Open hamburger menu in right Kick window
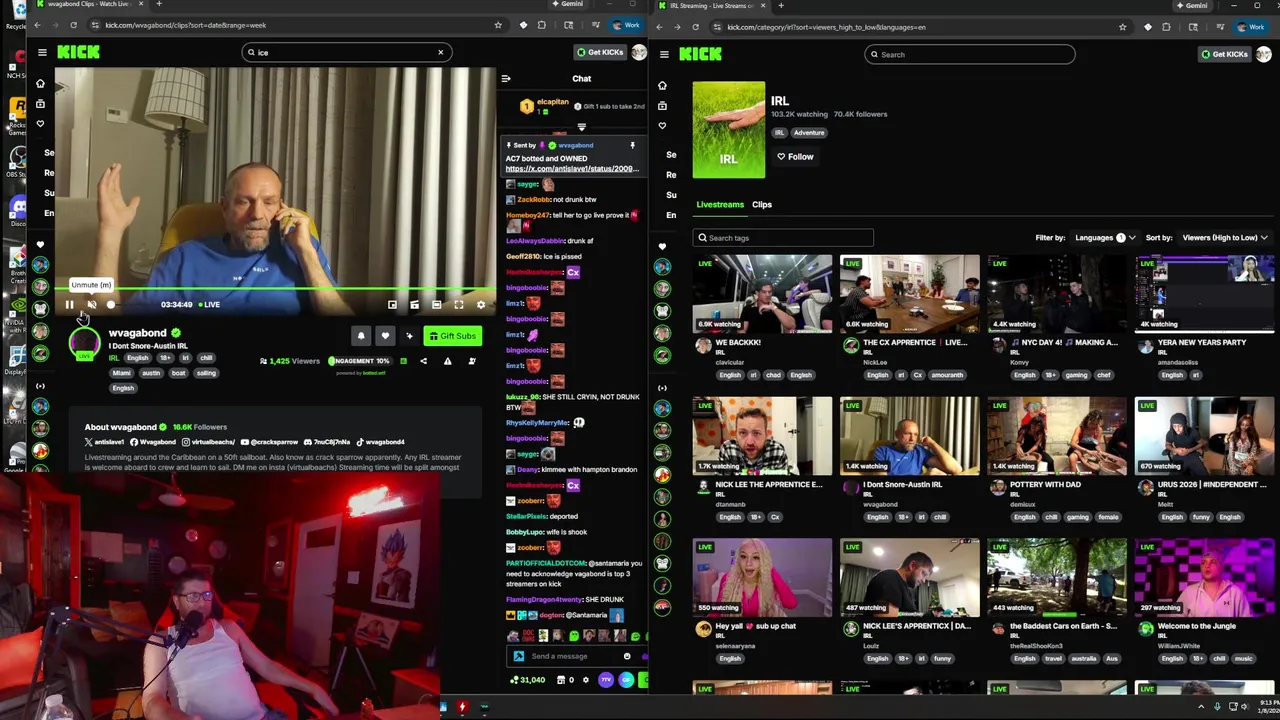The image size is (1280, 720). (x=663, y=54)
